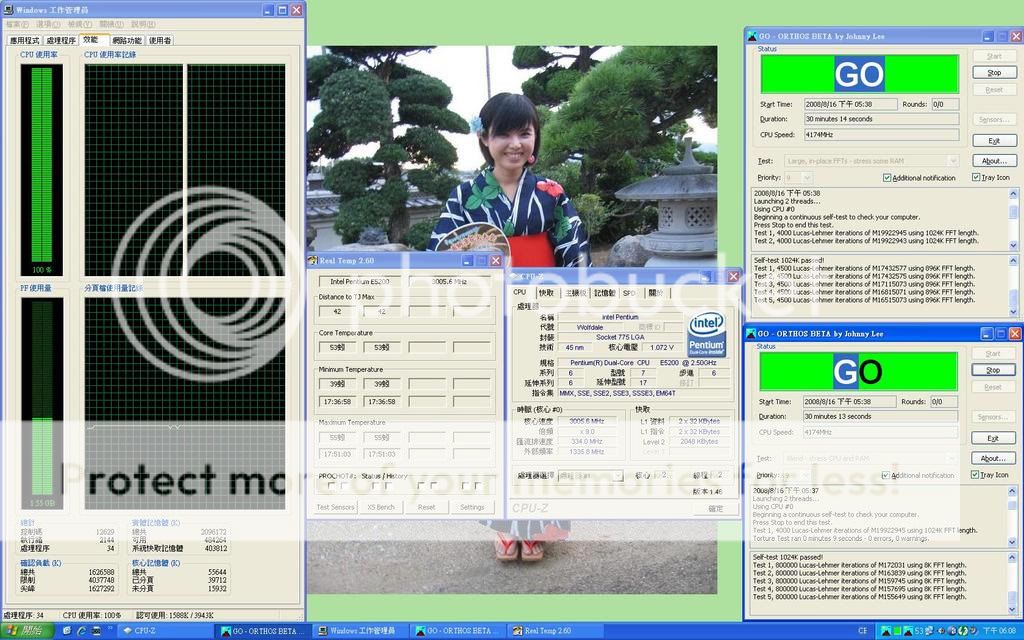Click the Intel Pentium logo in CPU-Z

coord(708,333)
